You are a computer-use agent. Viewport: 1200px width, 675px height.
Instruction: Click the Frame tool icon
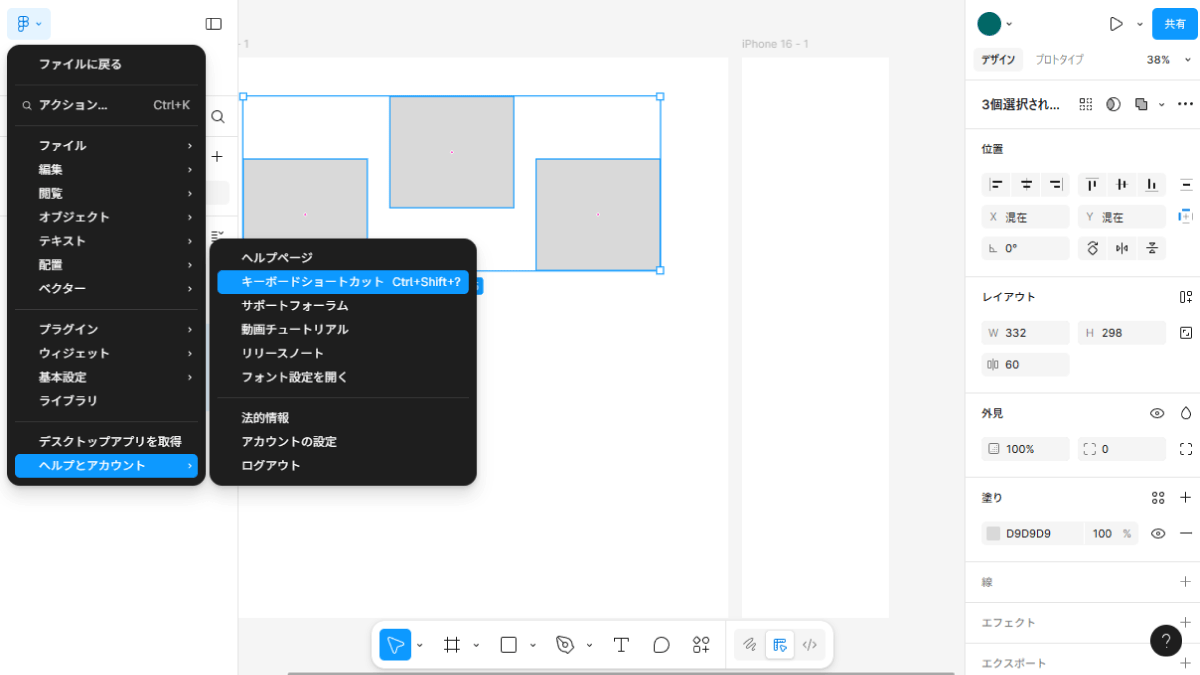[x=452, y=645]
